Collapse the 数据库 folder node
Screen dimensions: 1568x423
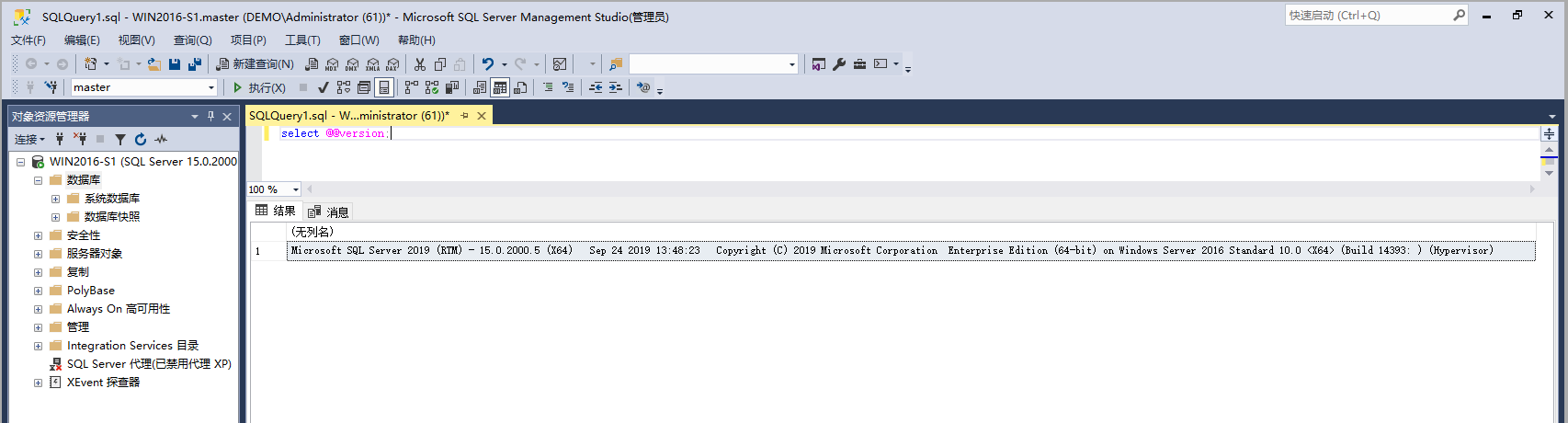[x=38, y=180]
